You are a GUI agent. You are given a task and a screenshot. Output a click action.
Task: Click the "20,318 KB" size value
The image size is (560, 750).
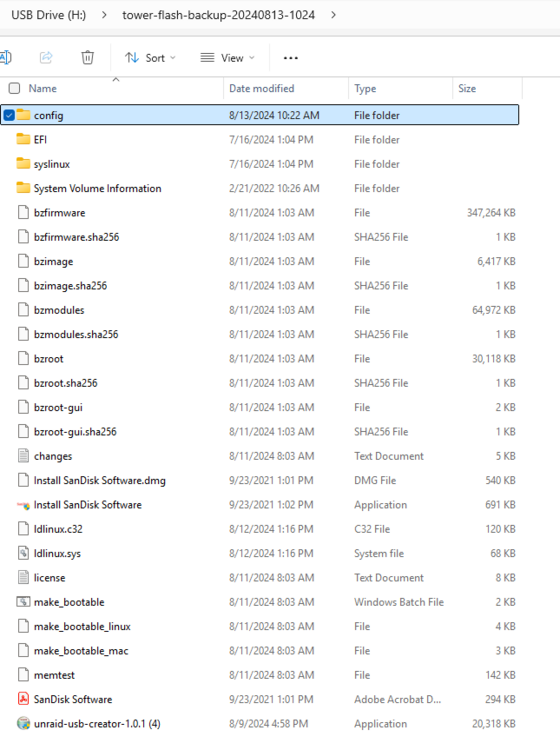(494, 724)
